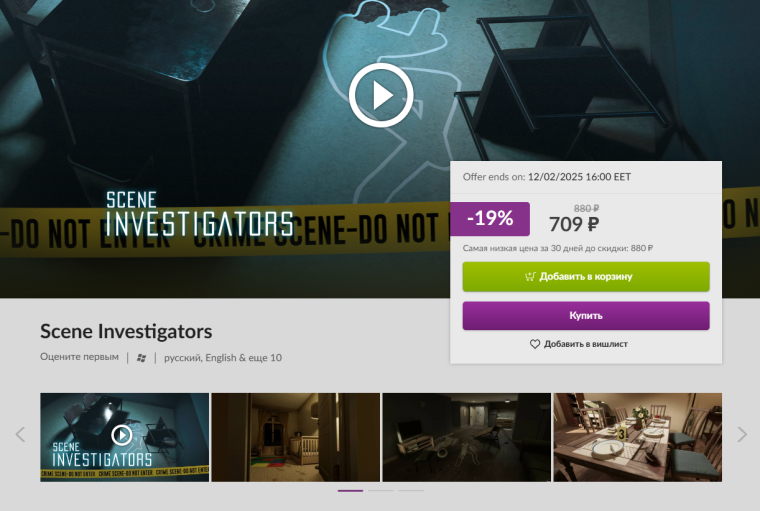Open the dining table screenshot thumbnail
Screen dimensions: 760x511
[638, 437]
